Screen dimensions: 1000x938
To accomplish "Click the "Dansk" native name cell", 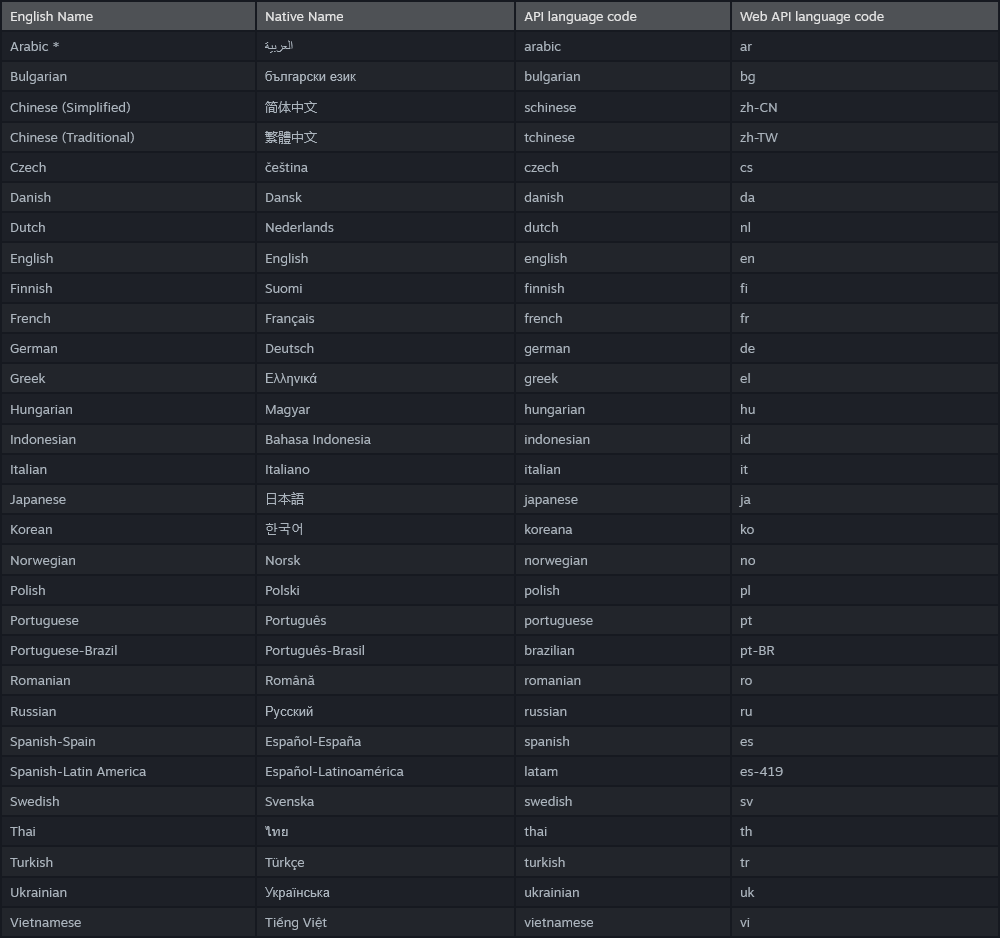I will (385, 197).
